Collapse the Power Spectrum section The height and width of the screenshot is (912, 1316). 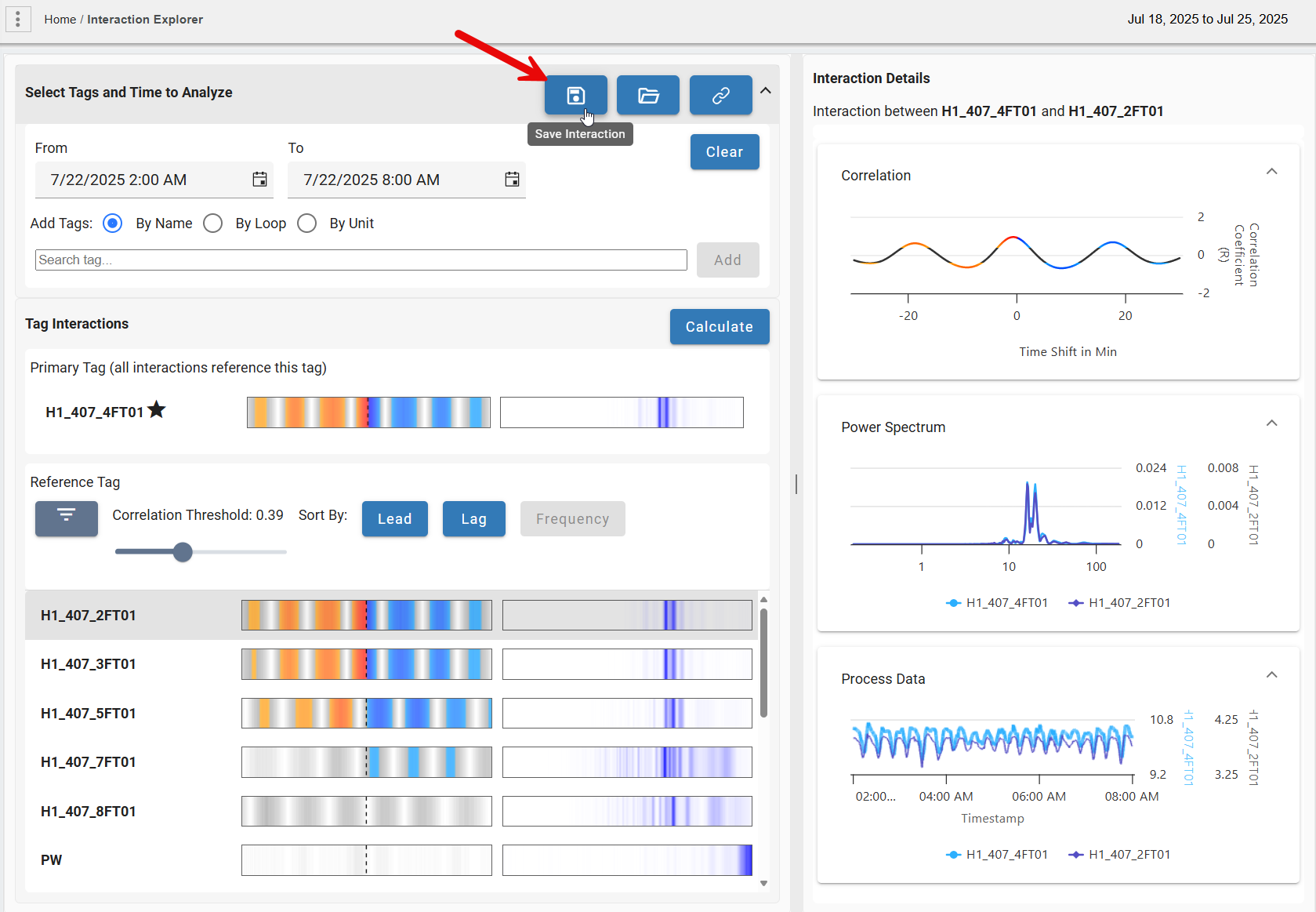point(1272,423)
